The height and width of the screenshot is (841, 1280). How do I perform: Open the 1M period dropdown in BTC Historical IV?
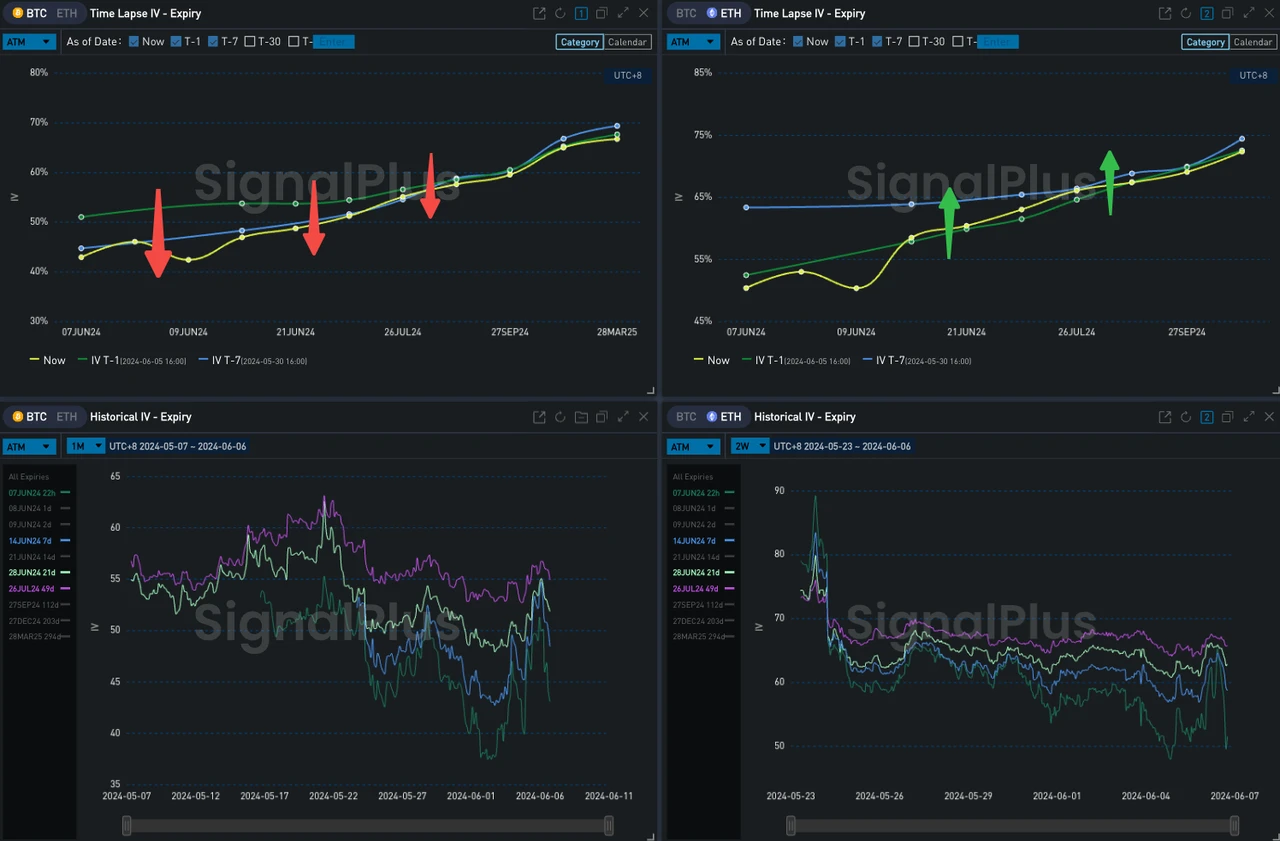85,446
